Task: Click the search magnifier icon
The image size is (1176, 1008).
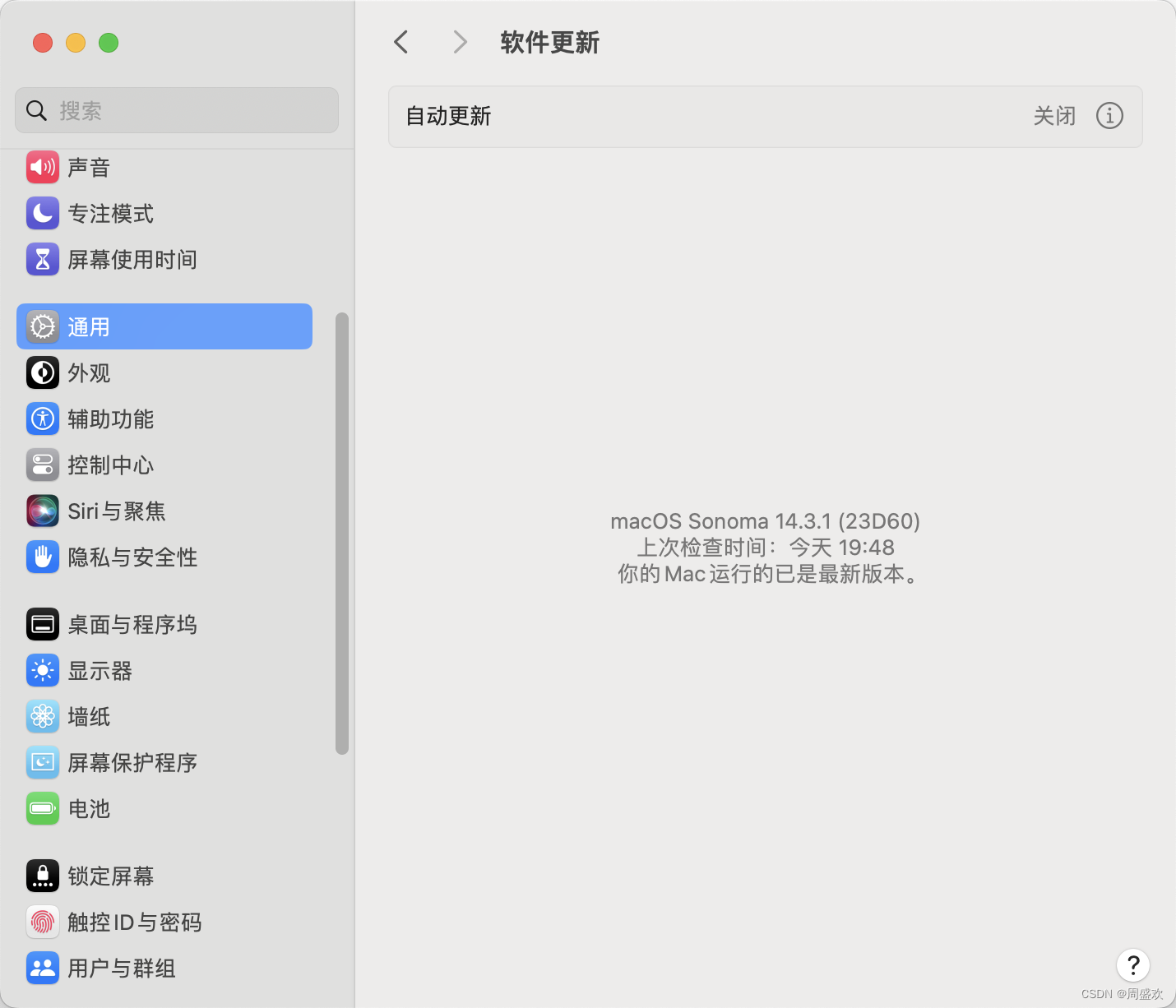Action: click(37, 110)
